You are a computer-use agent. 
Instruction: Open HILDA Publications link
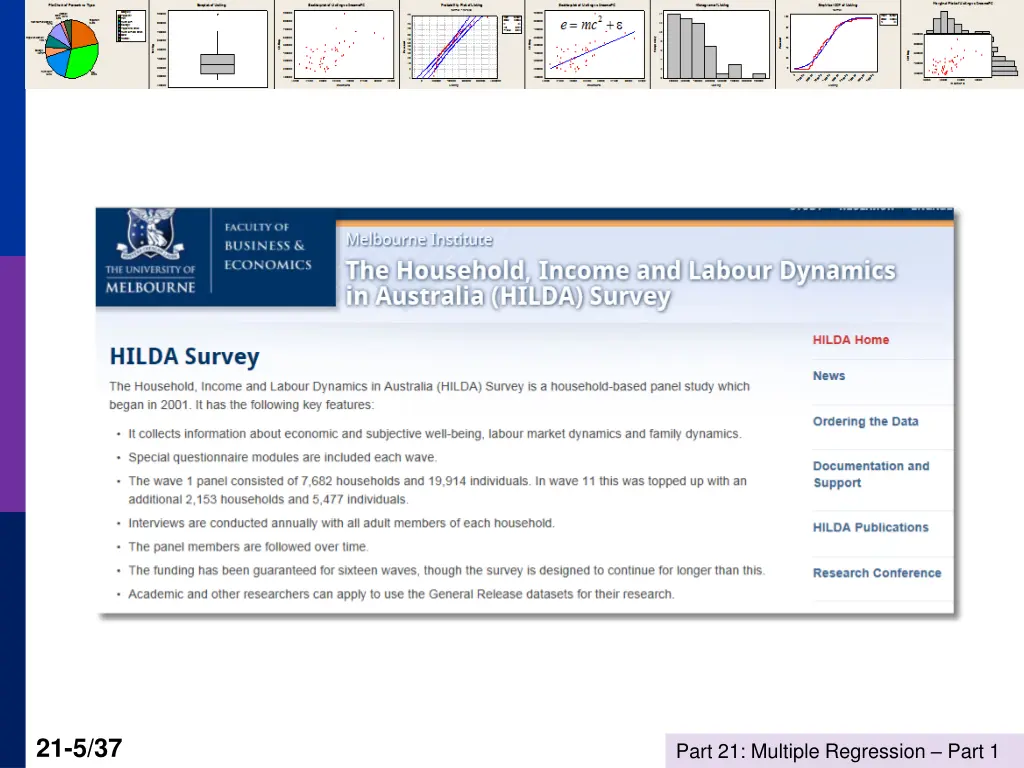click(x=871, y=527)
